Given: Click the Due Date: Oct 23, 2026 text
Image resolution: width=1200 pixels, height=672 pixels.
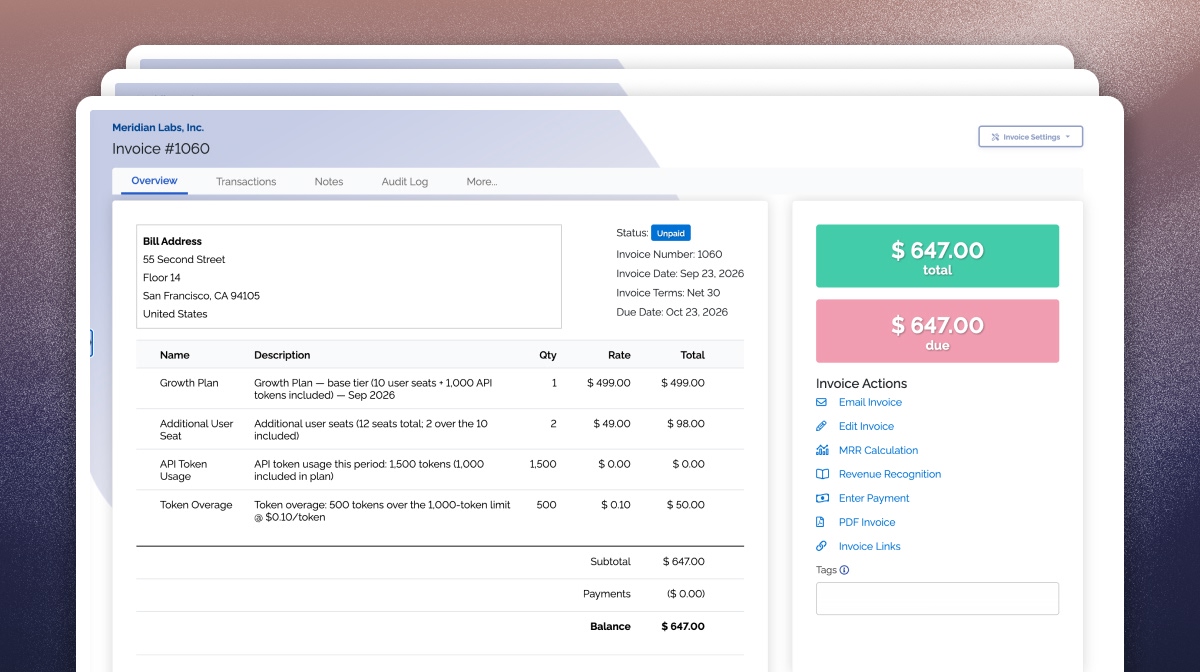Looking at the screenshot, I should click(x=672, y=312).
